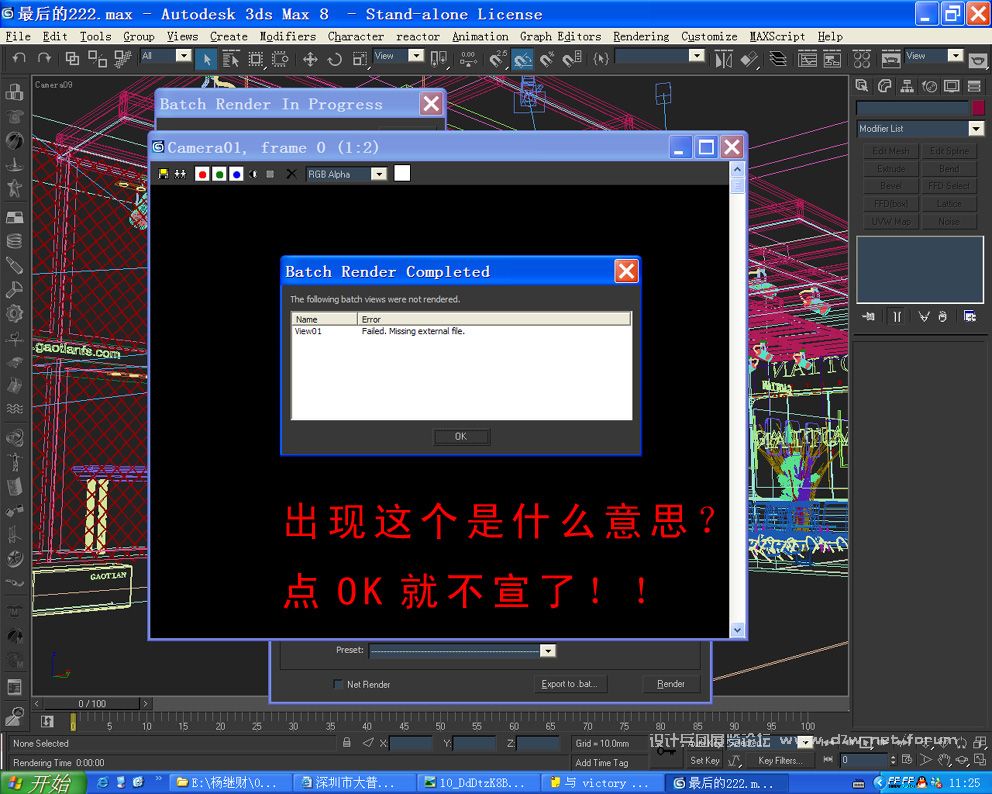Enable the Net Render checkbox
Viewport: 992px width, 794px height.
click(x=338, y=684)
